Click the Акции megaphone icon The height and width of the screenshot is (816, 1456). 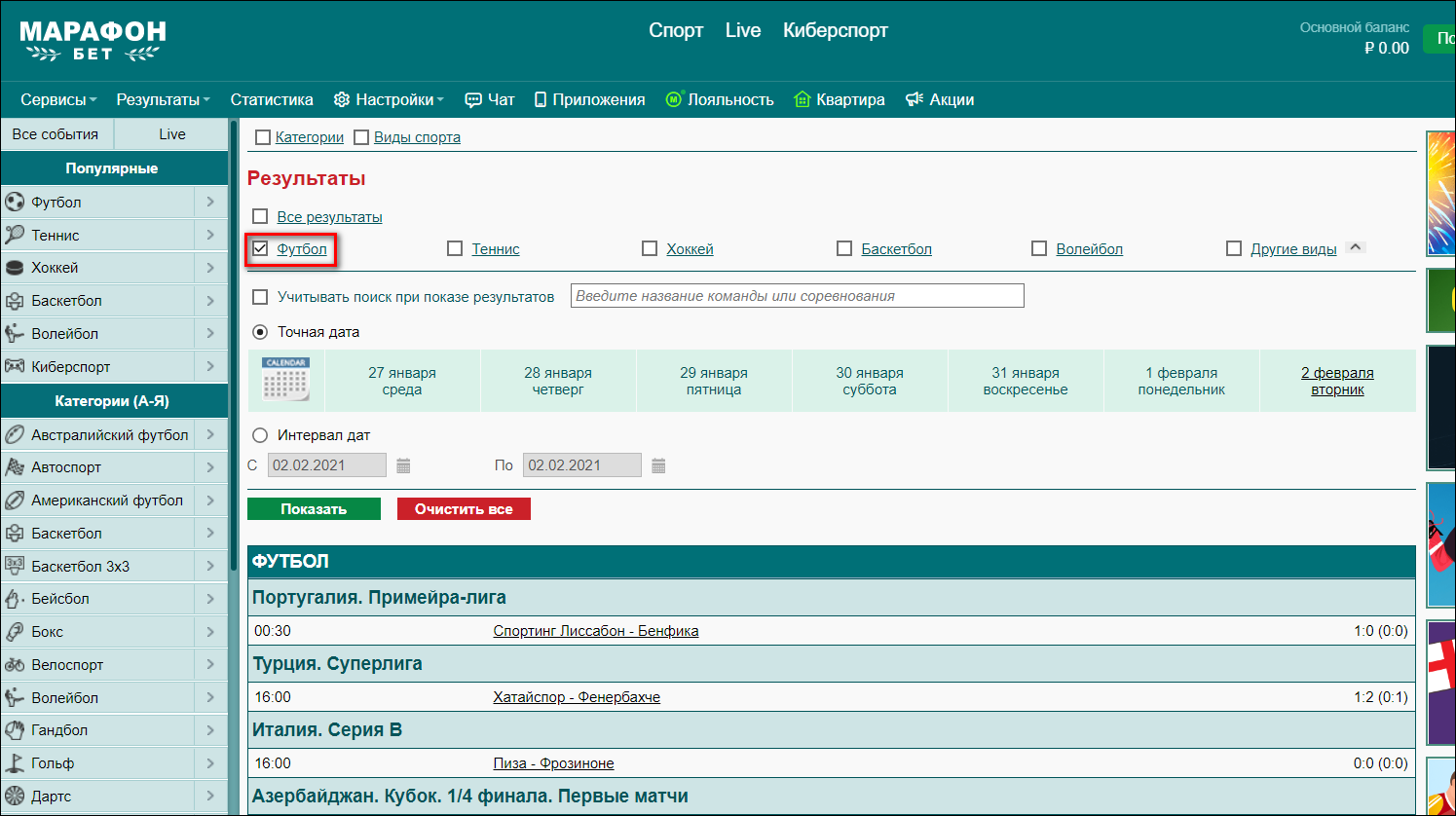pyautogui.click(x=915, y=99)
